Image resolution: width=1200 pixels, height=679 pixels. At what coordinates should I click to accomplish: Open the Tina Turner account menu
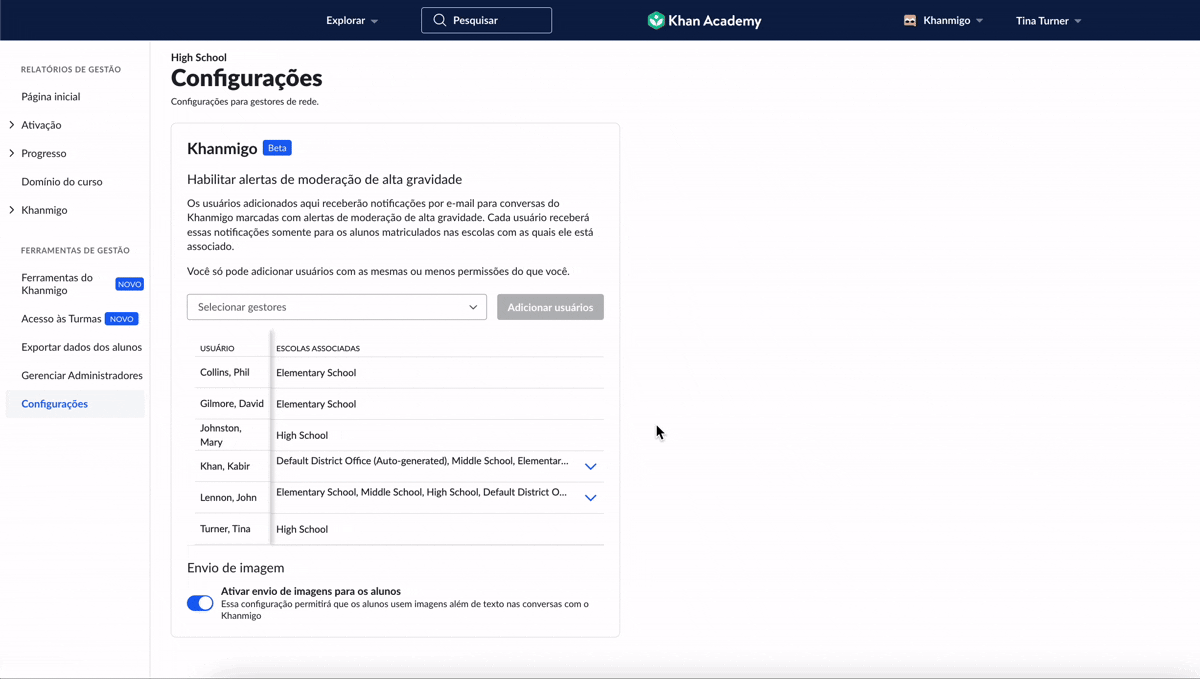point(1048,20)
